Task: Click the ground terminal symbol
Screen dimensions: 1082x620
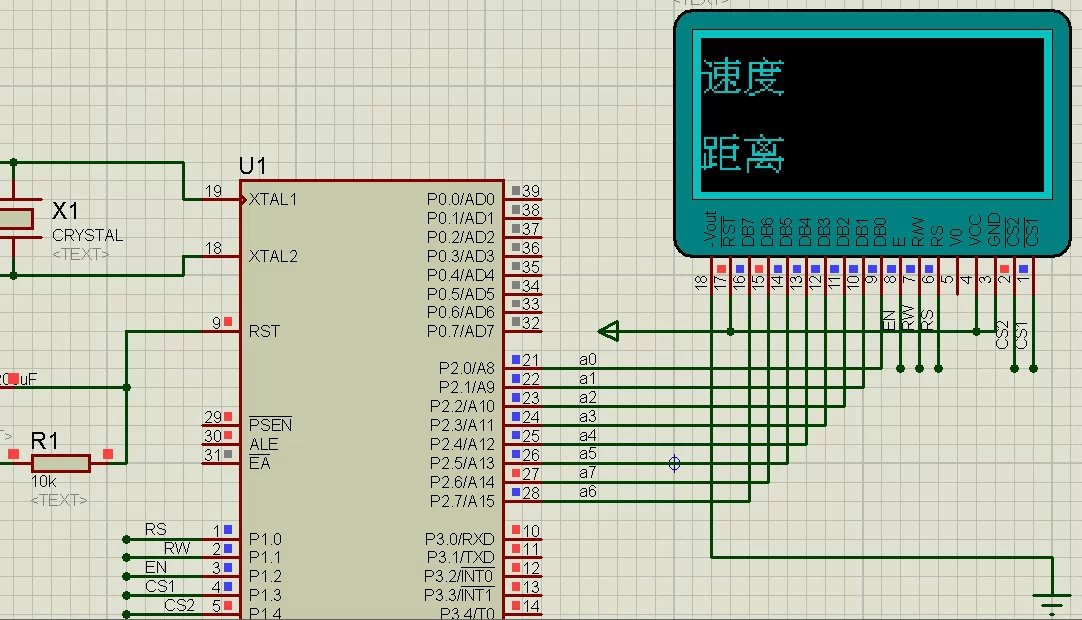Action: tap(1051, 603)
